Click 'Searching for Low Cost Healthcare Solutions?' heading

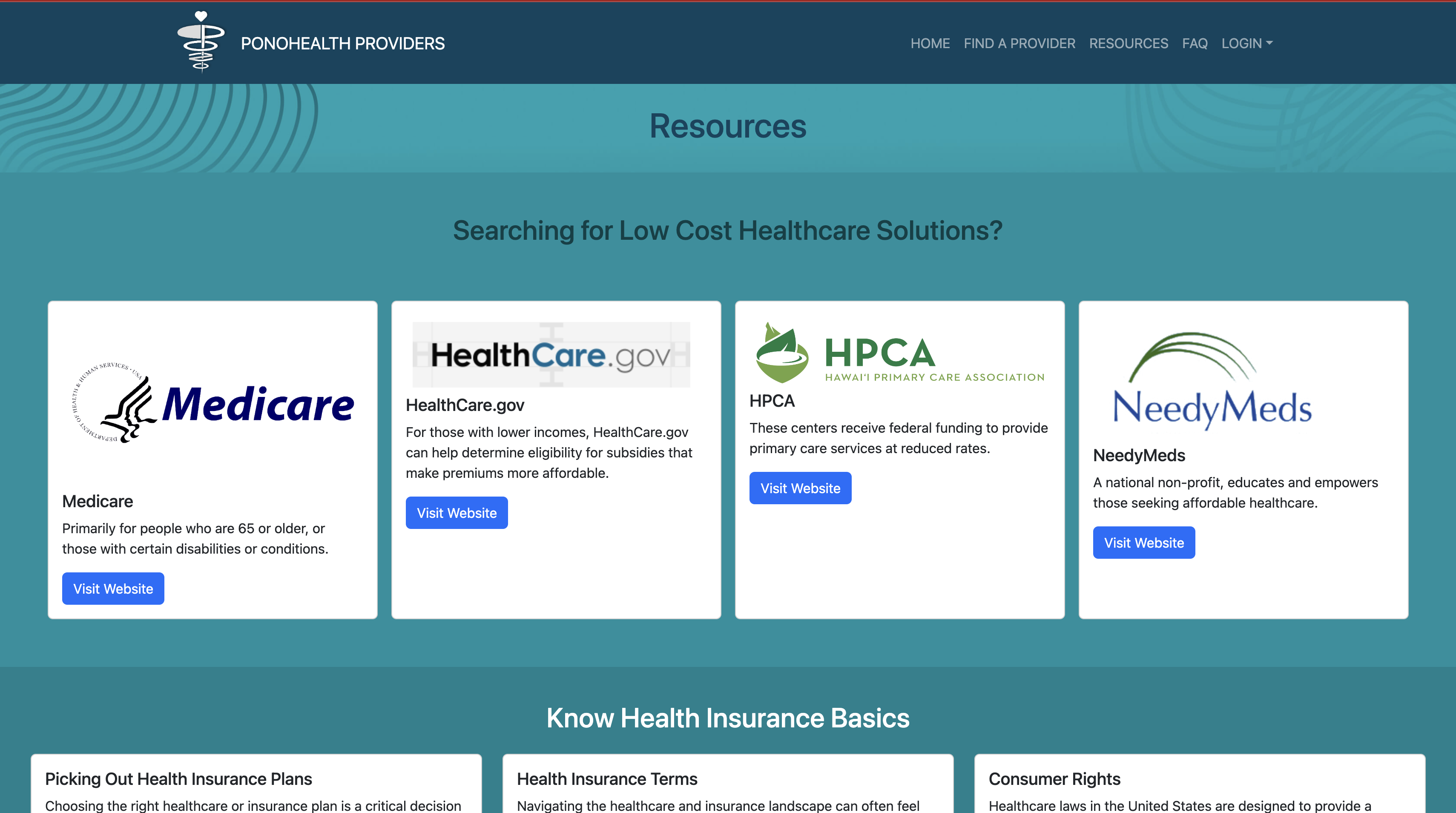(x=728, y=231)
